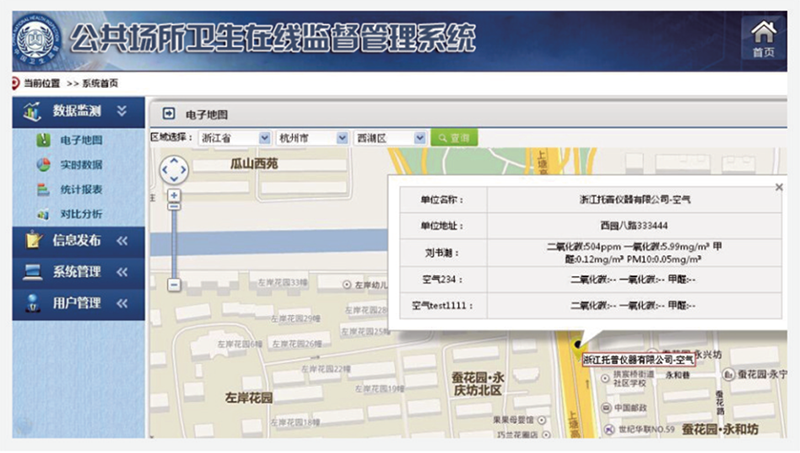The height and width of the screenshot is (453, 800).
Task: Click the green 查询 search button
Action: pos(454,138)
